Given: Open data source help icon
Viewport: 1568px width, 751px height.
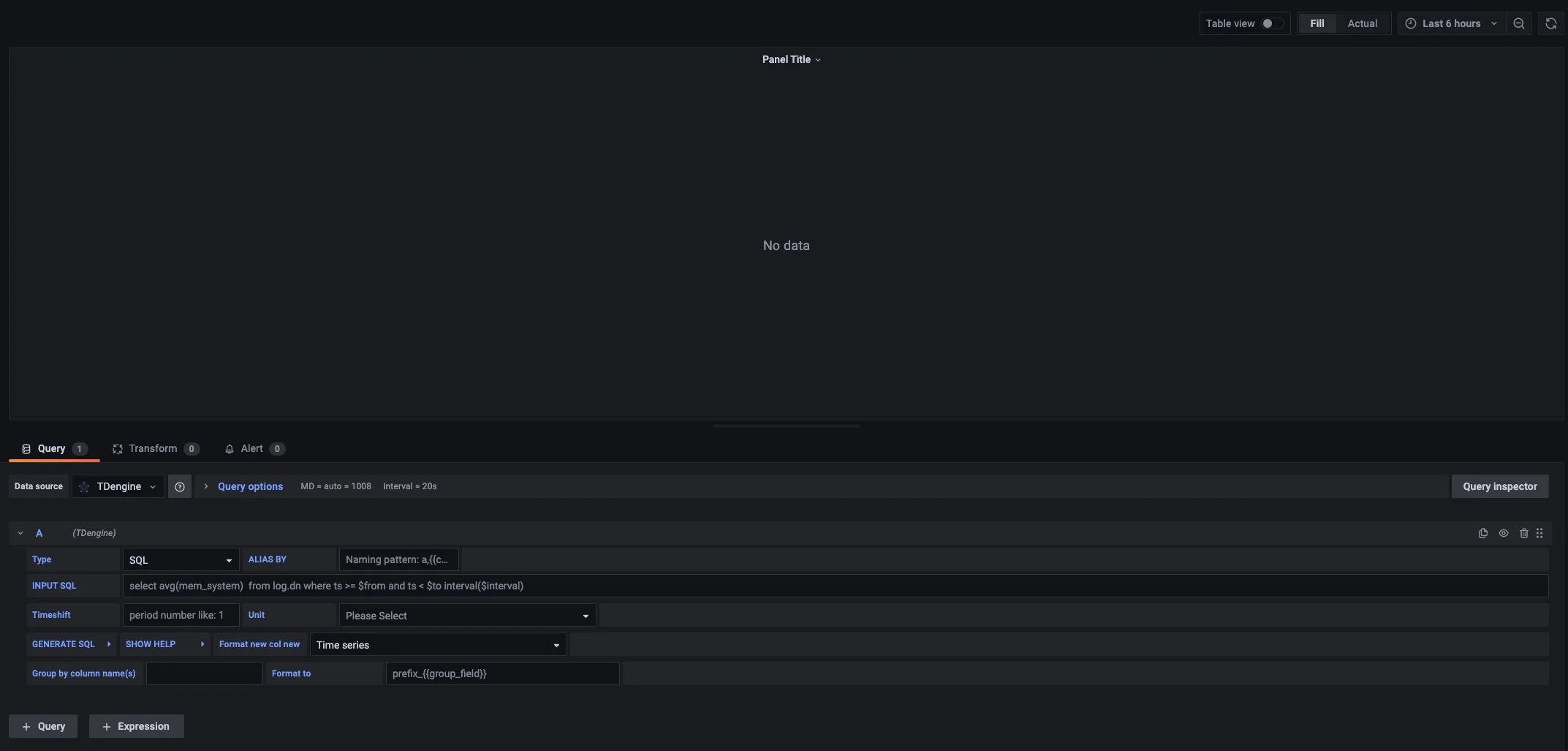Looking at the screenshot, I should [x=180, y=486].
